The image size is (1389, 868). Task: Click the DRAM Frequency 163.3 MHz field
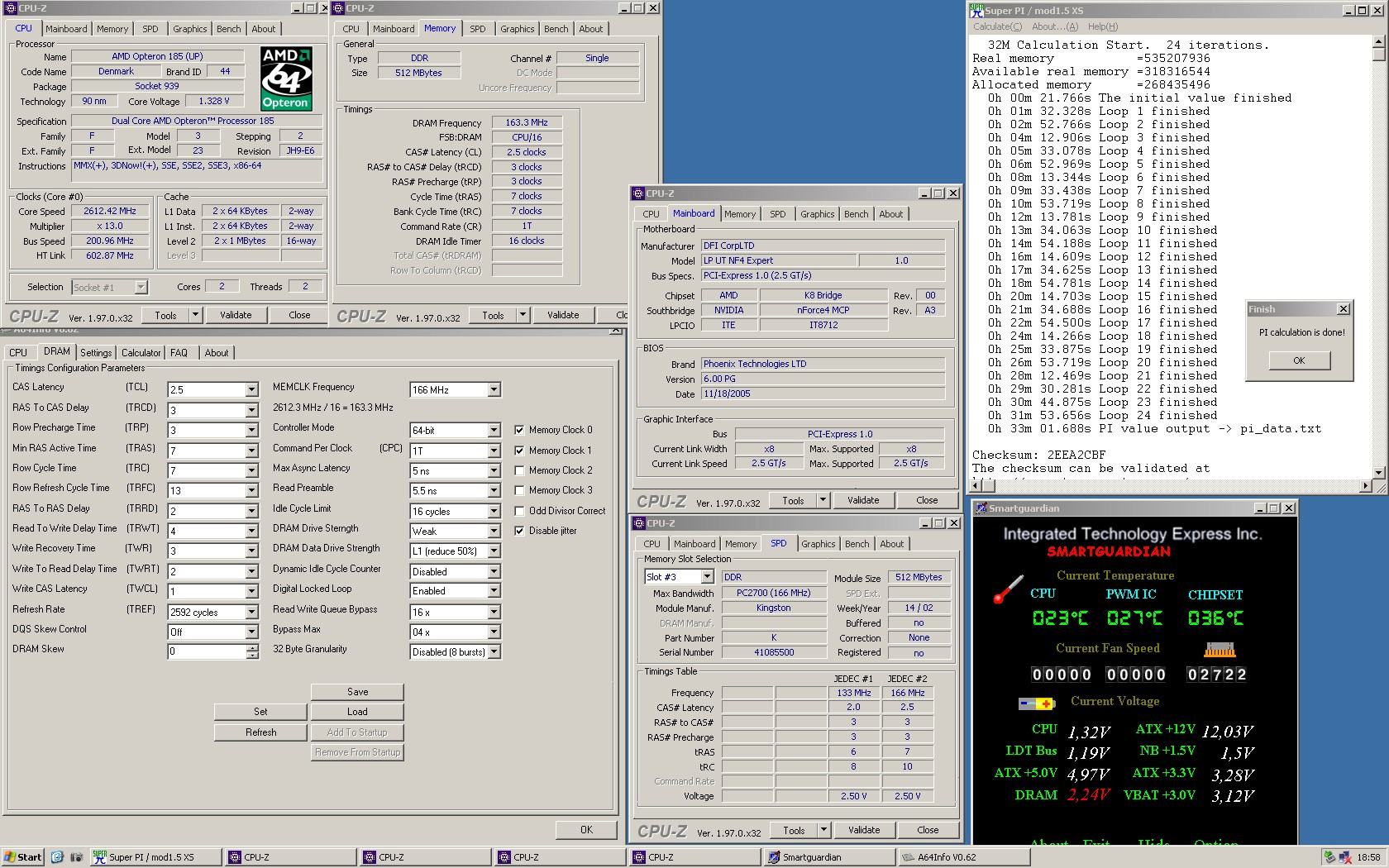pos(527,122)
